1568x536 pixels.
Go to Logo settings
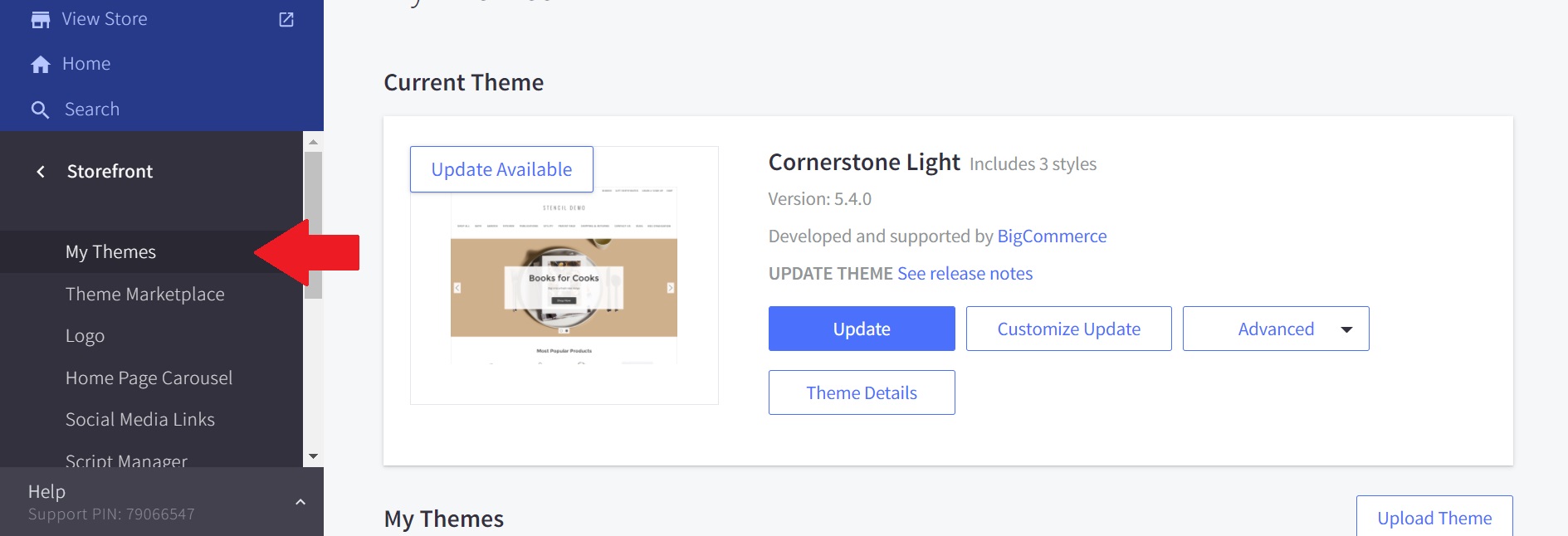(85, 336)
